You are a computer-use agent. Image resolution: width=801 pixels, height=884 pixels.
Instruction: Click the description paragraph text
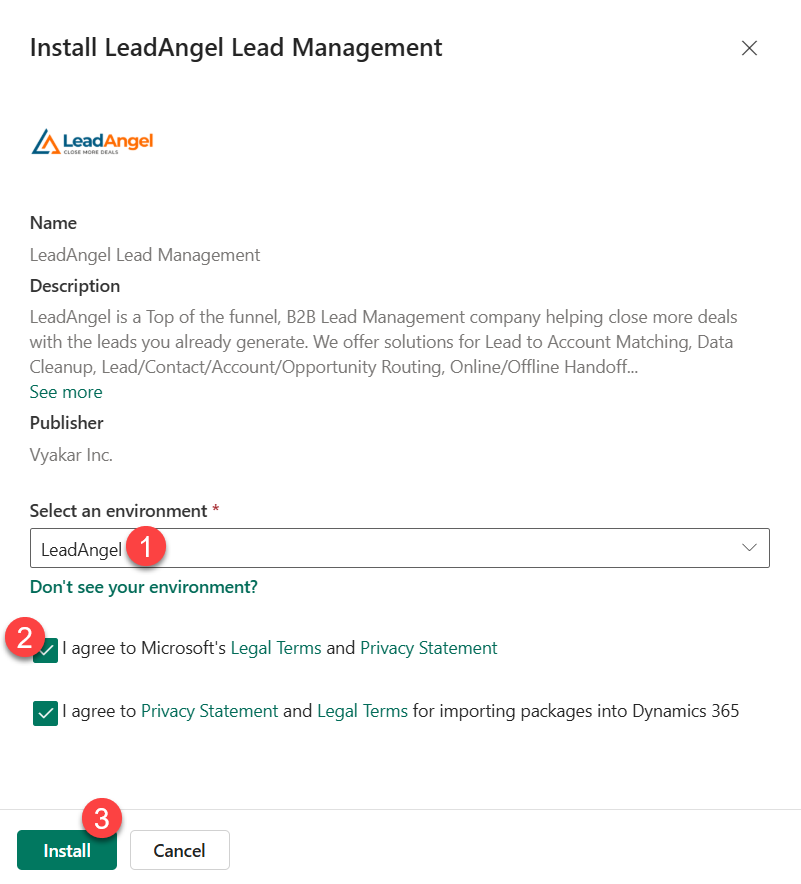383,342
